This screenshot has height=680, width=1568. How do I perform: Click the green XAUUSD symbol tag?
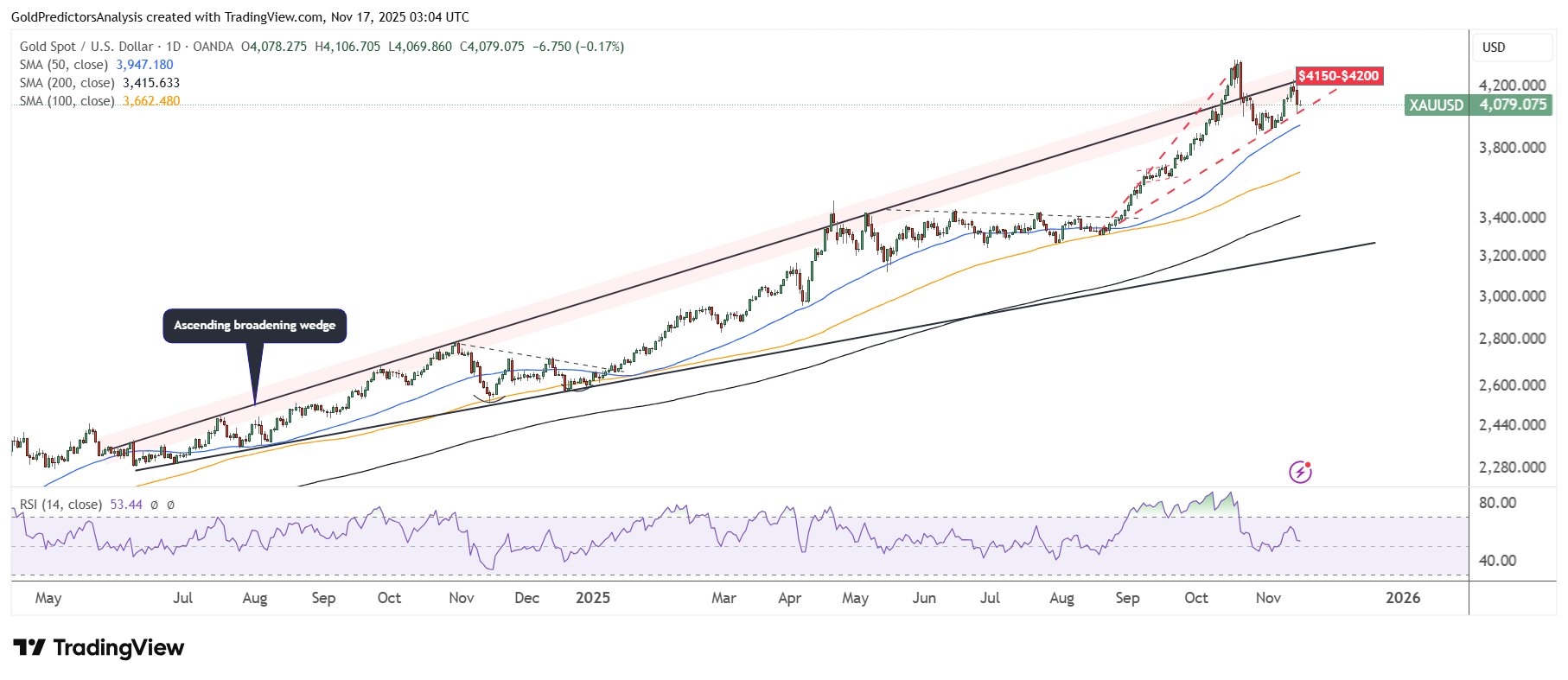(1436, 105)
